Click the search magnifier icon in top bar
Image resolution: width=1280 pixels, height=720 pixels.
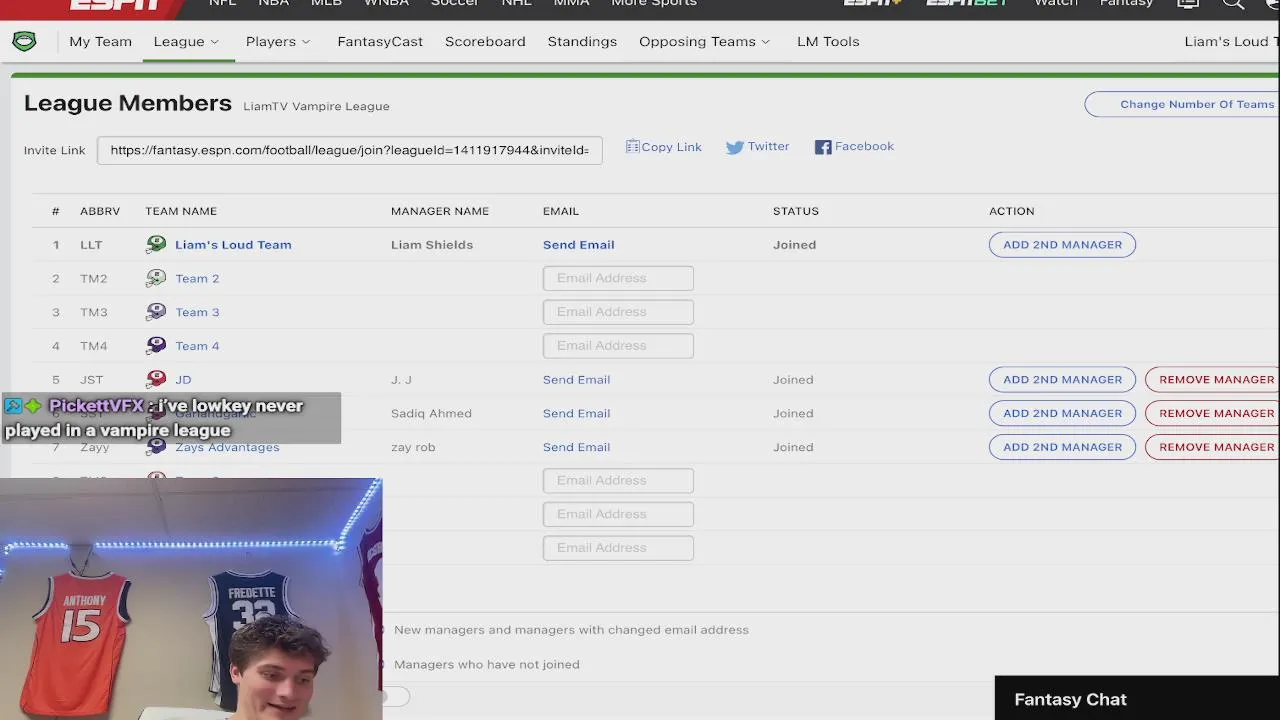coord(1233,4)
